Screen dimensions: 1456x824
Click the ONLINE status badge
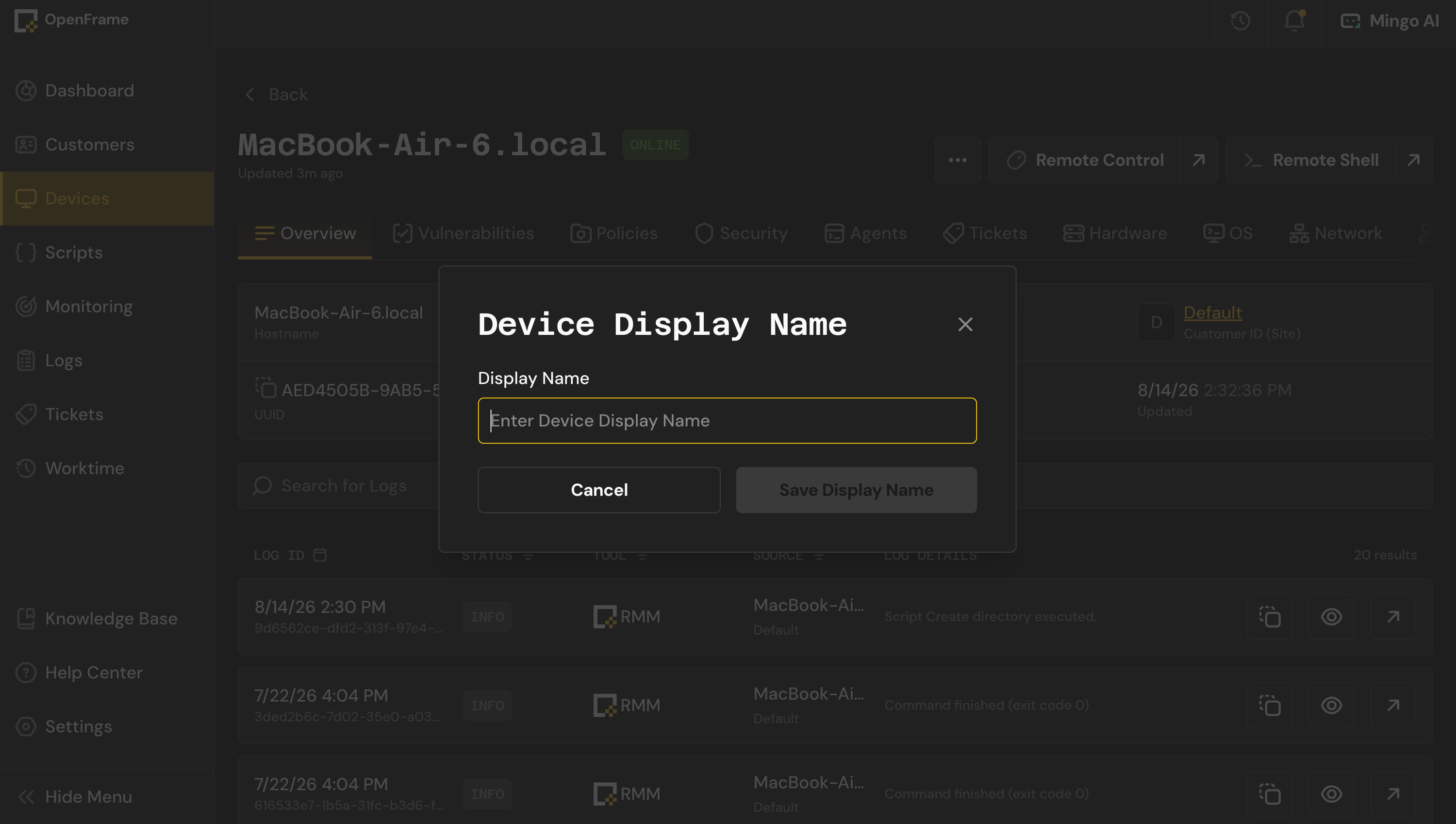(x=655, y=145)
